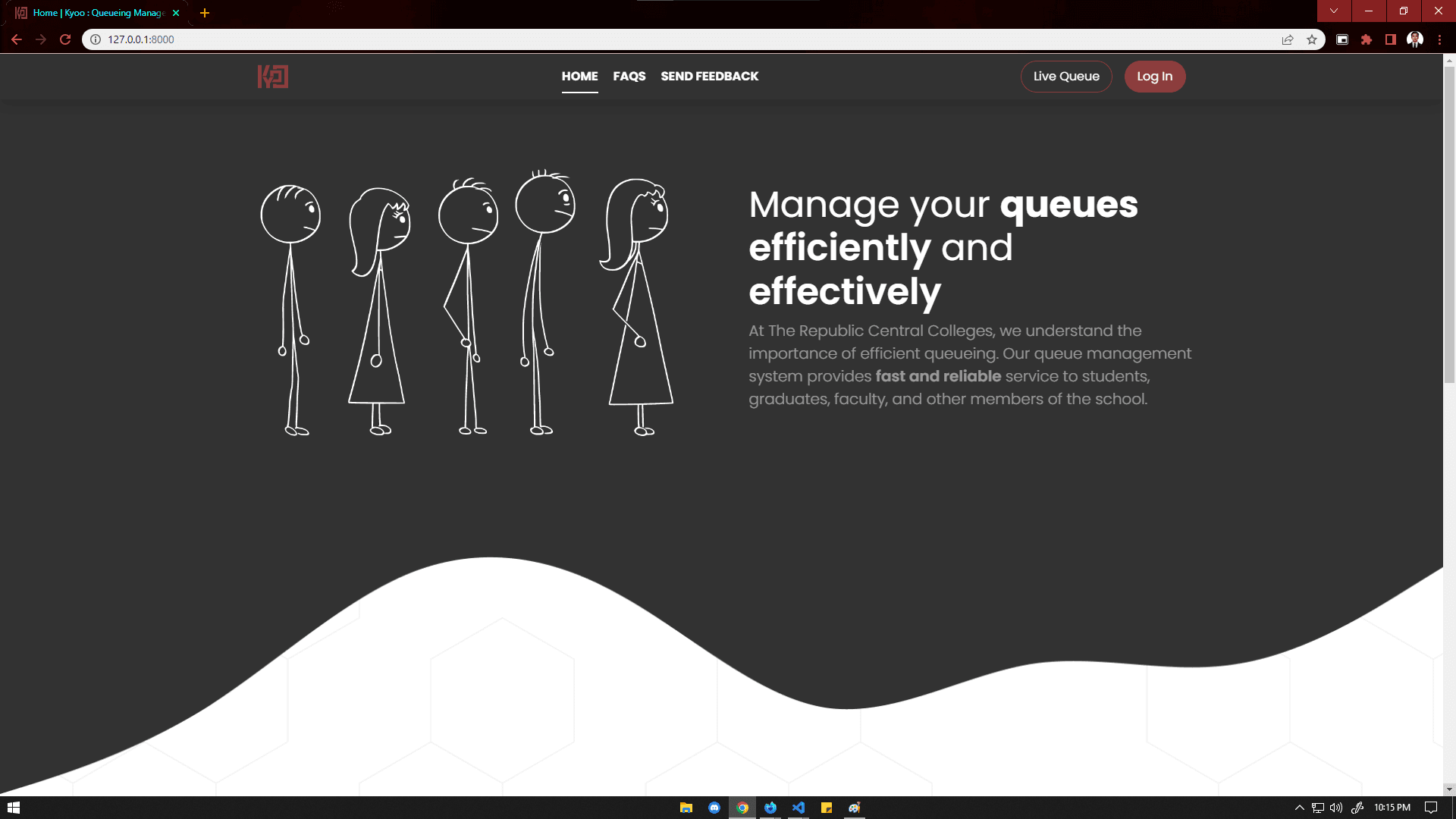Open Chrome side panel icon
This screenshot has height=819, width=1456.
point(1391,39)
